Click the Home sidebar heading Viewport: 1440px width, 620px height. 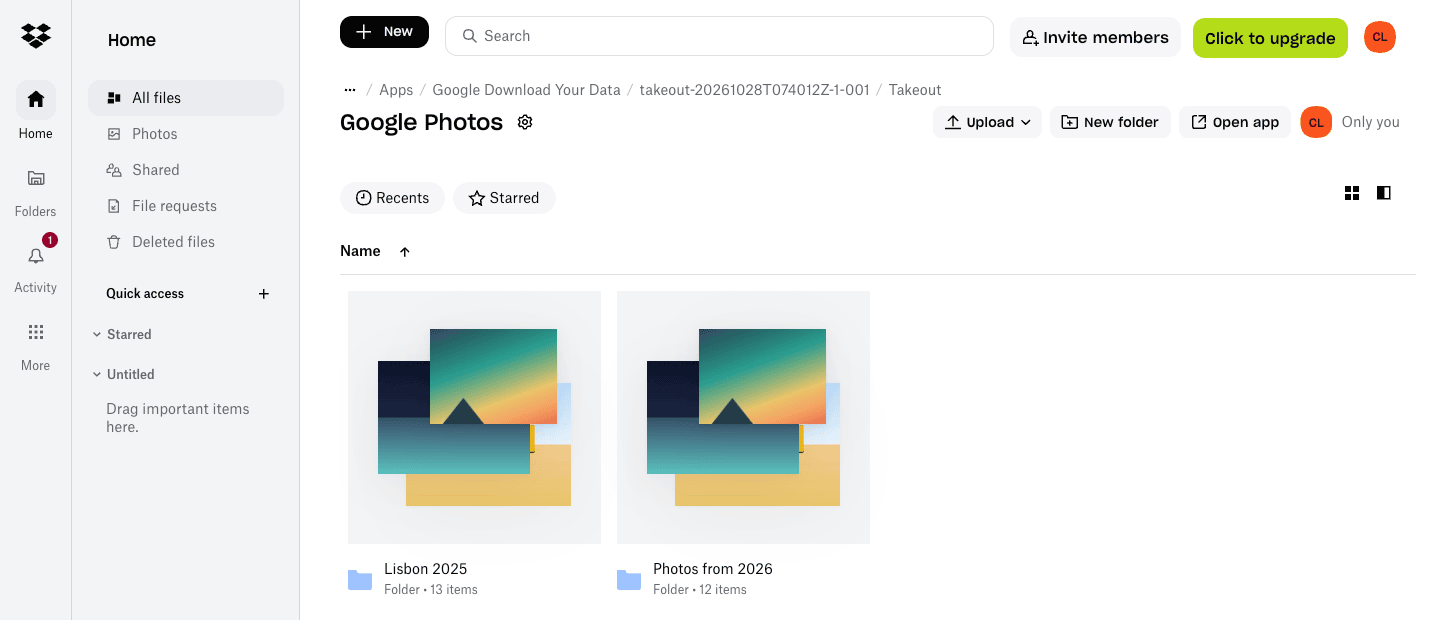pyautogui.click(x=132, y=40)
